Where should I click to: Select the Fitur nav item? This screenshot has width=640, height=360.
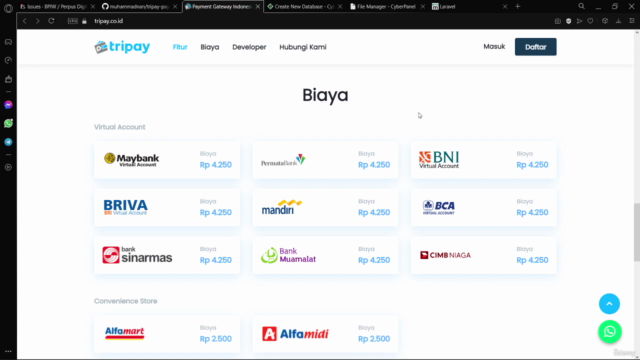[x=180, y=47]
